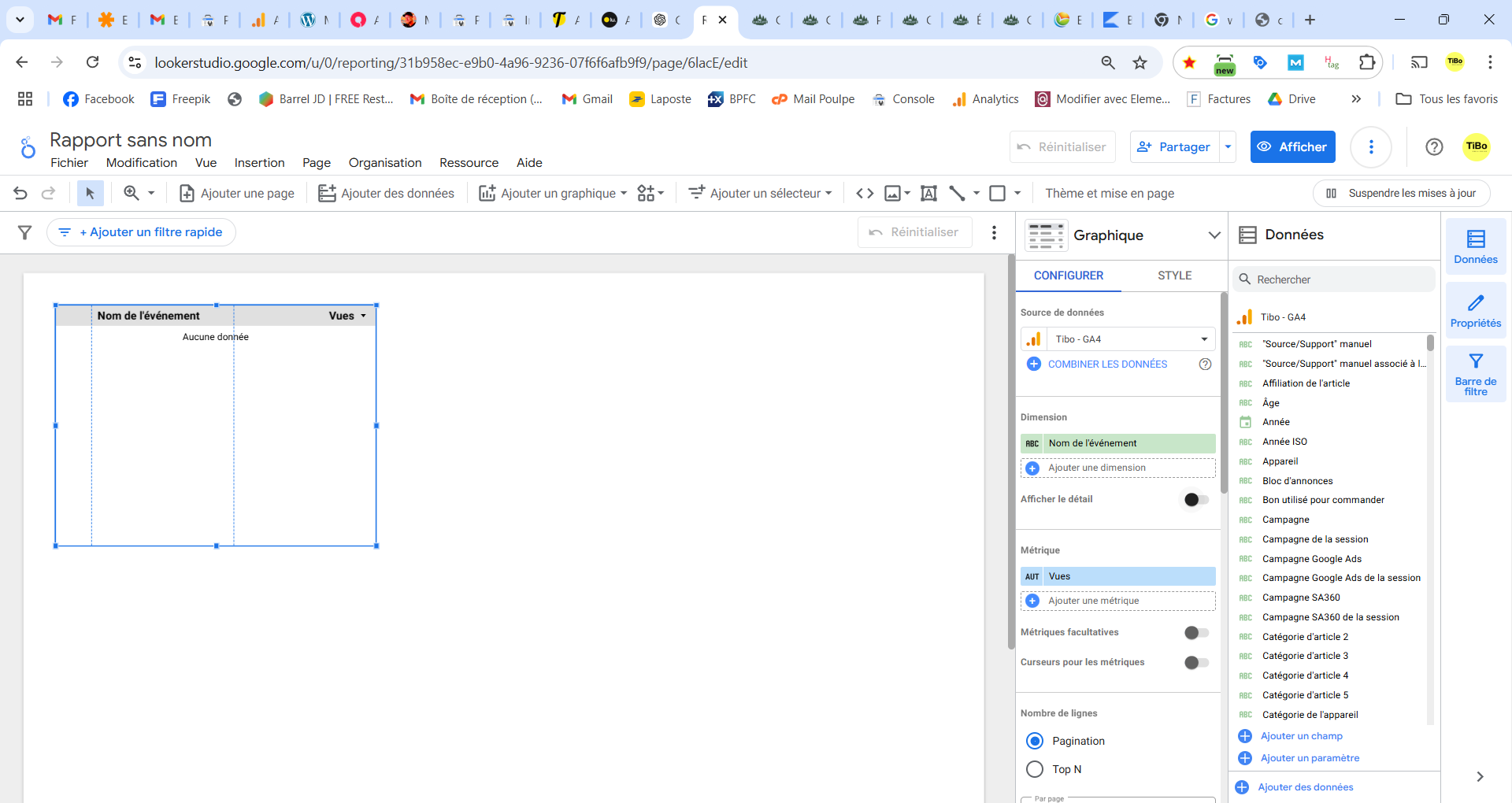
Task: Enable the Métriques facultatives switch
Action: (x=1196, y=633)
